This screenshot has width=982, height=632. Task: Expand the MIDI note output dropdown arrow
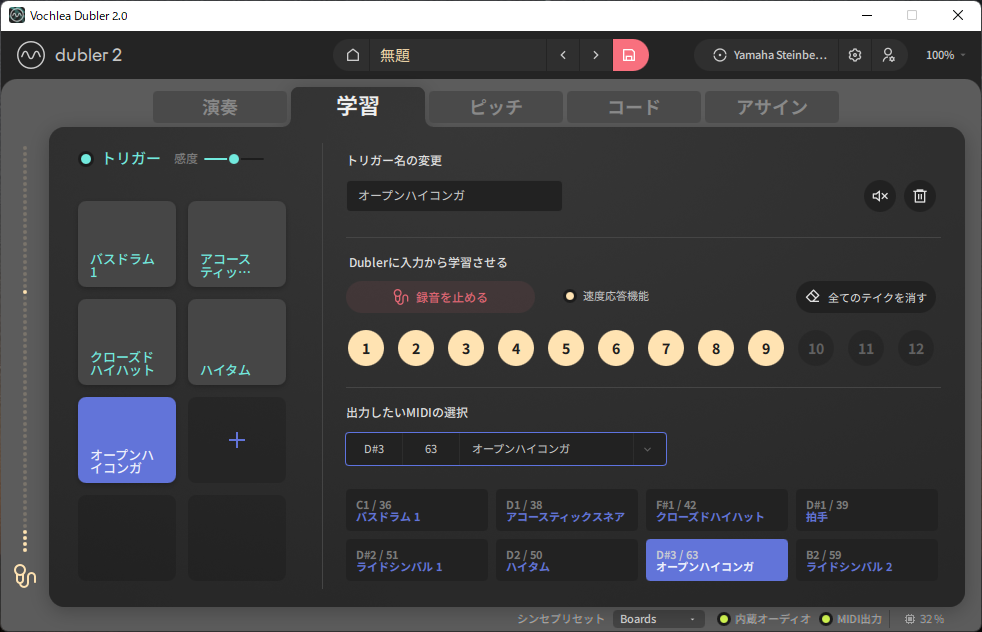pyautogui.click(x=648, y=449)
